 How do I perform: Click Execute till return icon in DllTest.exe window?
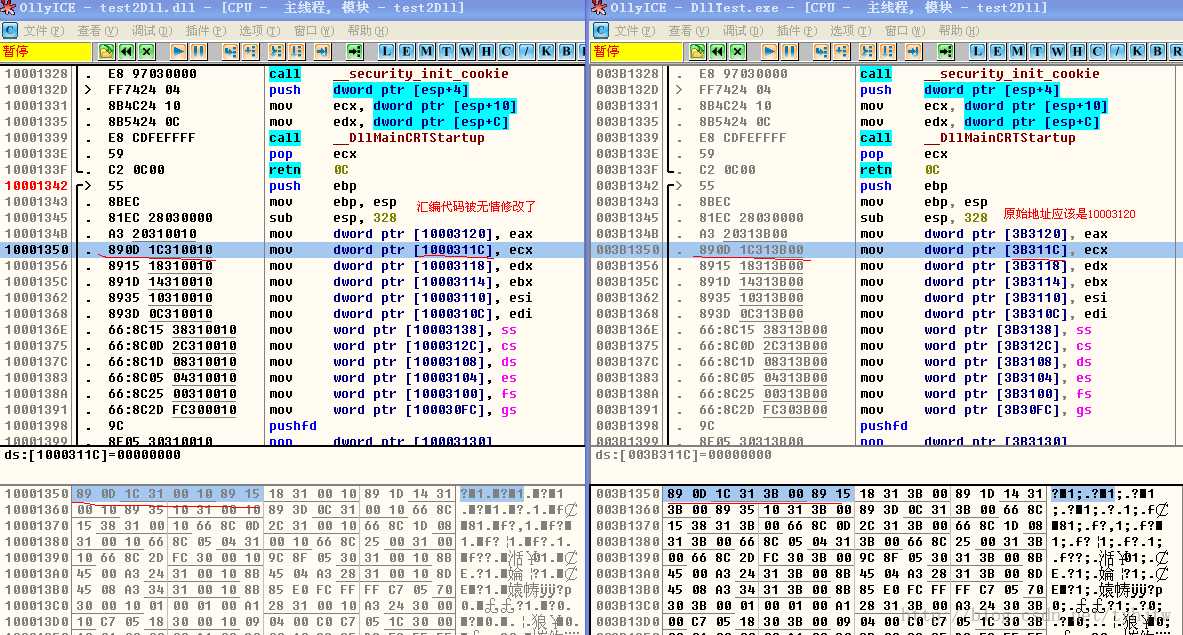pos(914,51)
